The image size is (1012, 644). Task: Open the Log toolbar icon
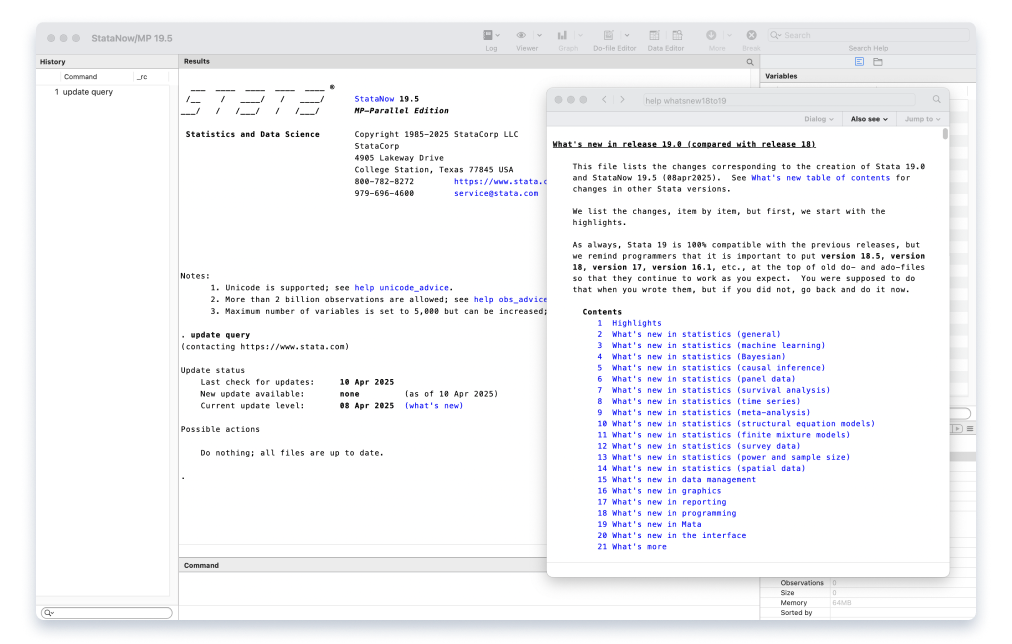[488, 35]
